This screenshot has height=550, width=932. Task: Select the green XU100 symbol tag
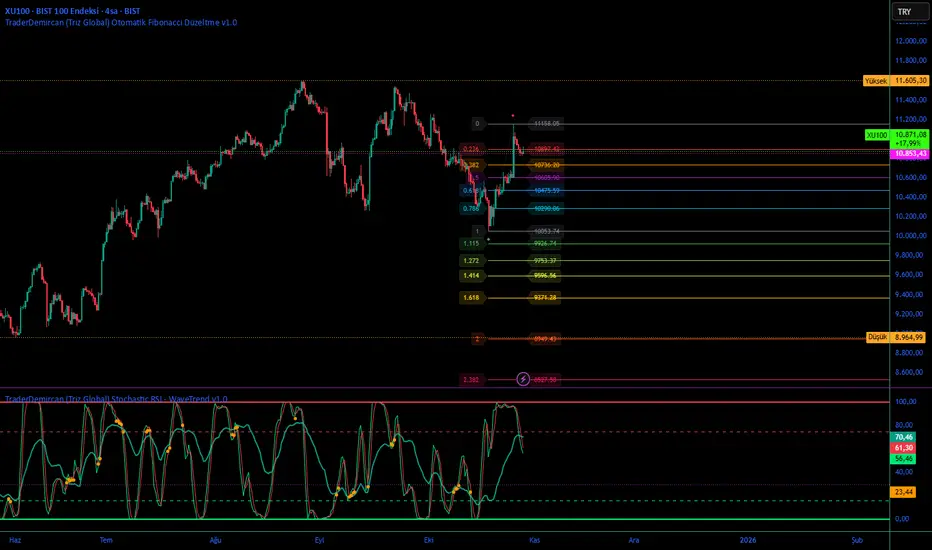click(x=877, y=135)
